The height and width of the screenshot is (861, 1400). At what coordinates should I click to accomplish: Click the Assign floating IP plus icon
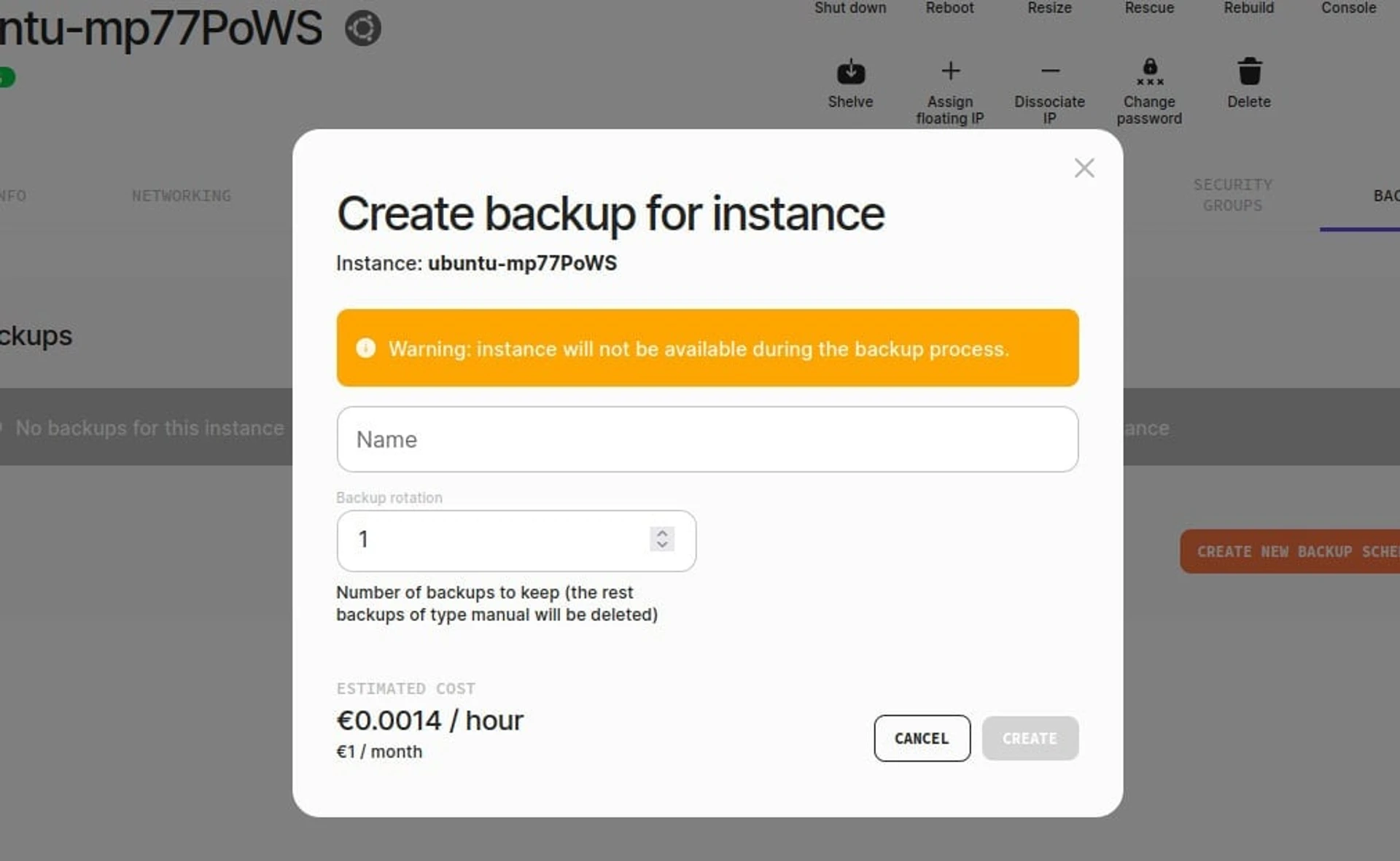[x=950, y=71]
